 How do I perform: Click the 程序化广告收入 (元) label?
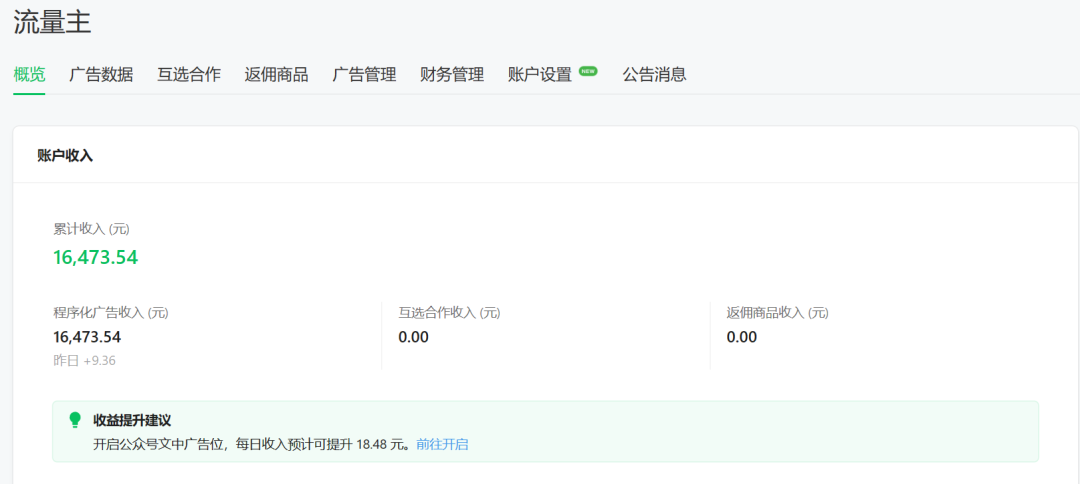click(x=111, y=313)
